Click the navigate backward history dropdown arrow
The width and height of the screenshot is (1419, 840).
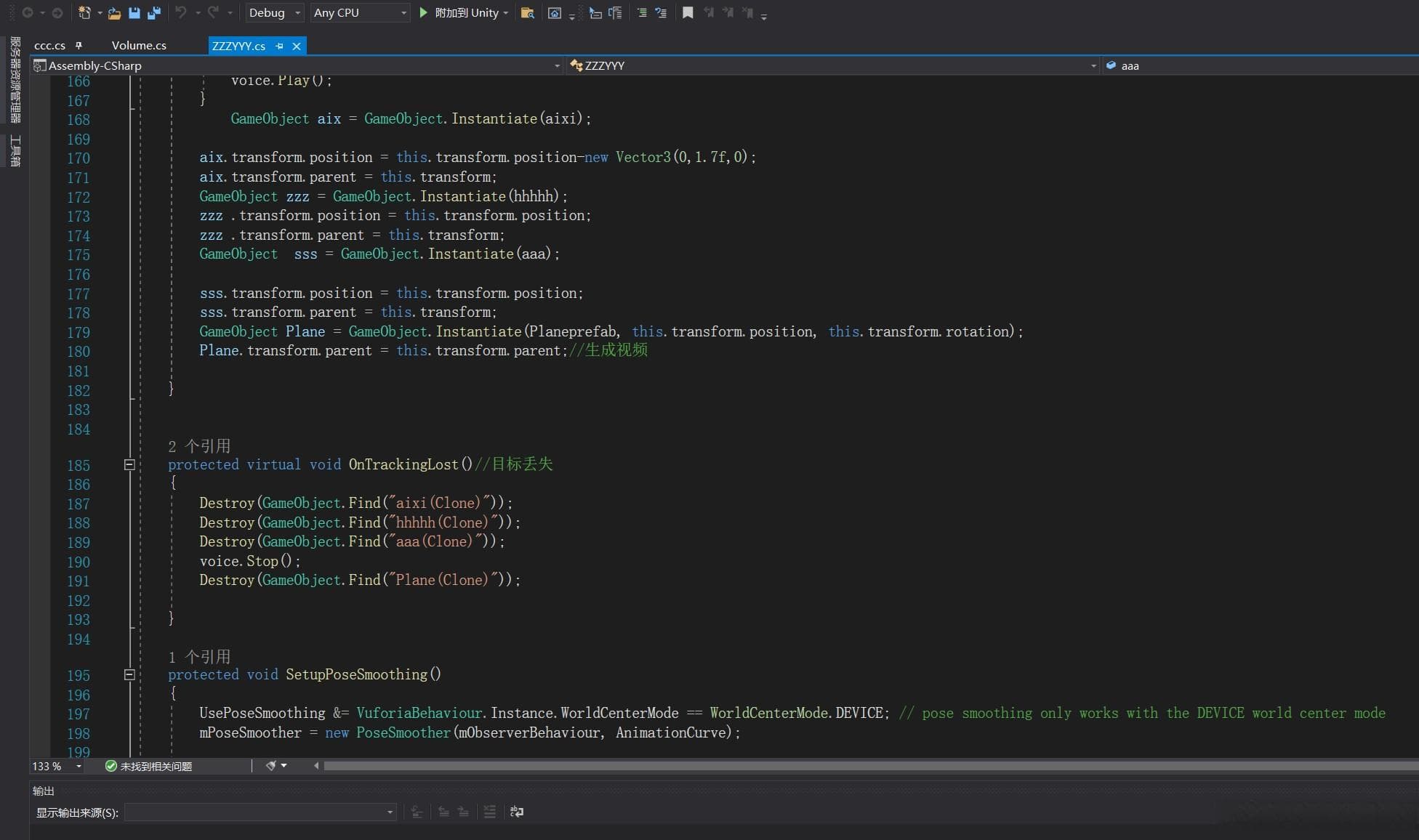[x=42, y=13]
